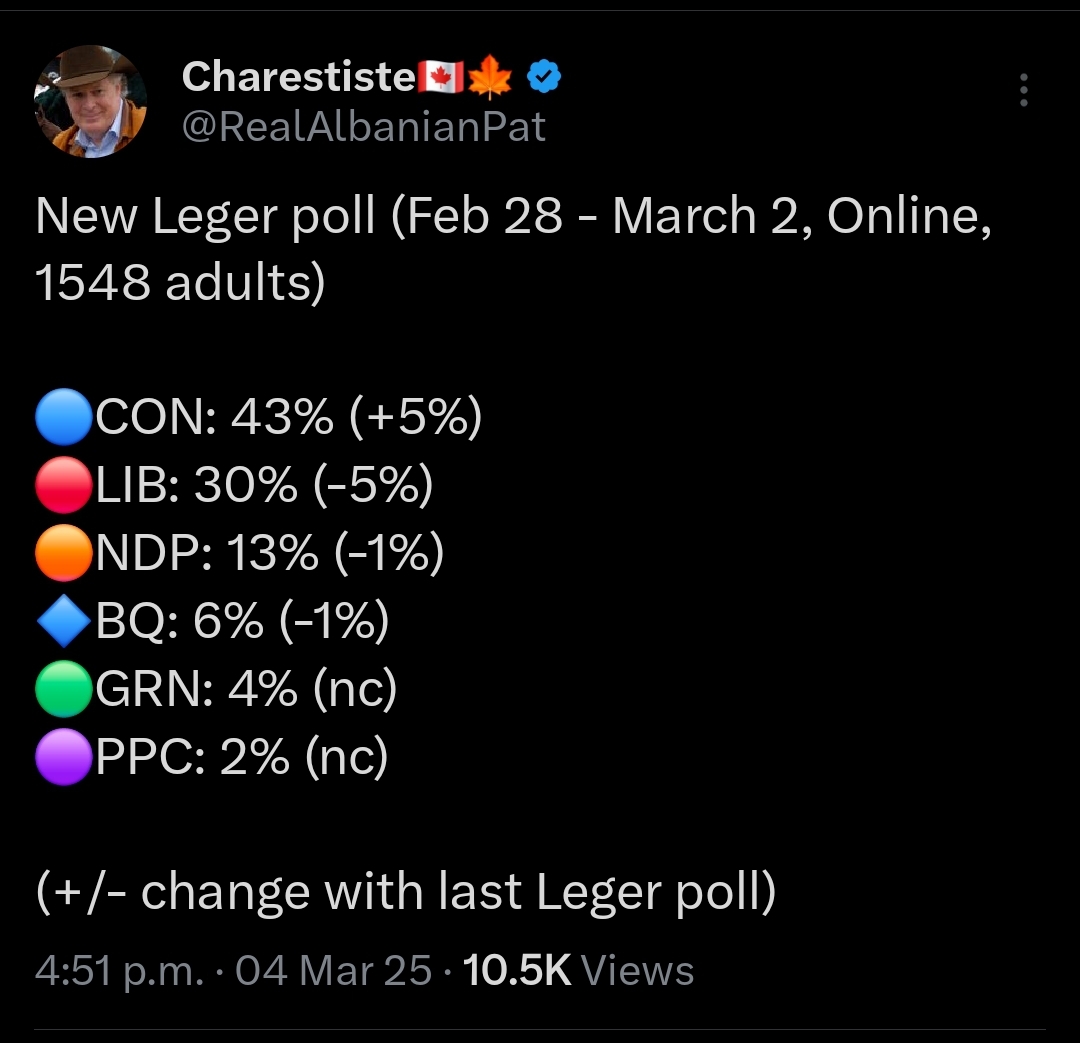Click the blue circle beside CON
This screenshot has height=1043, width=1080.
pos(63,417)
